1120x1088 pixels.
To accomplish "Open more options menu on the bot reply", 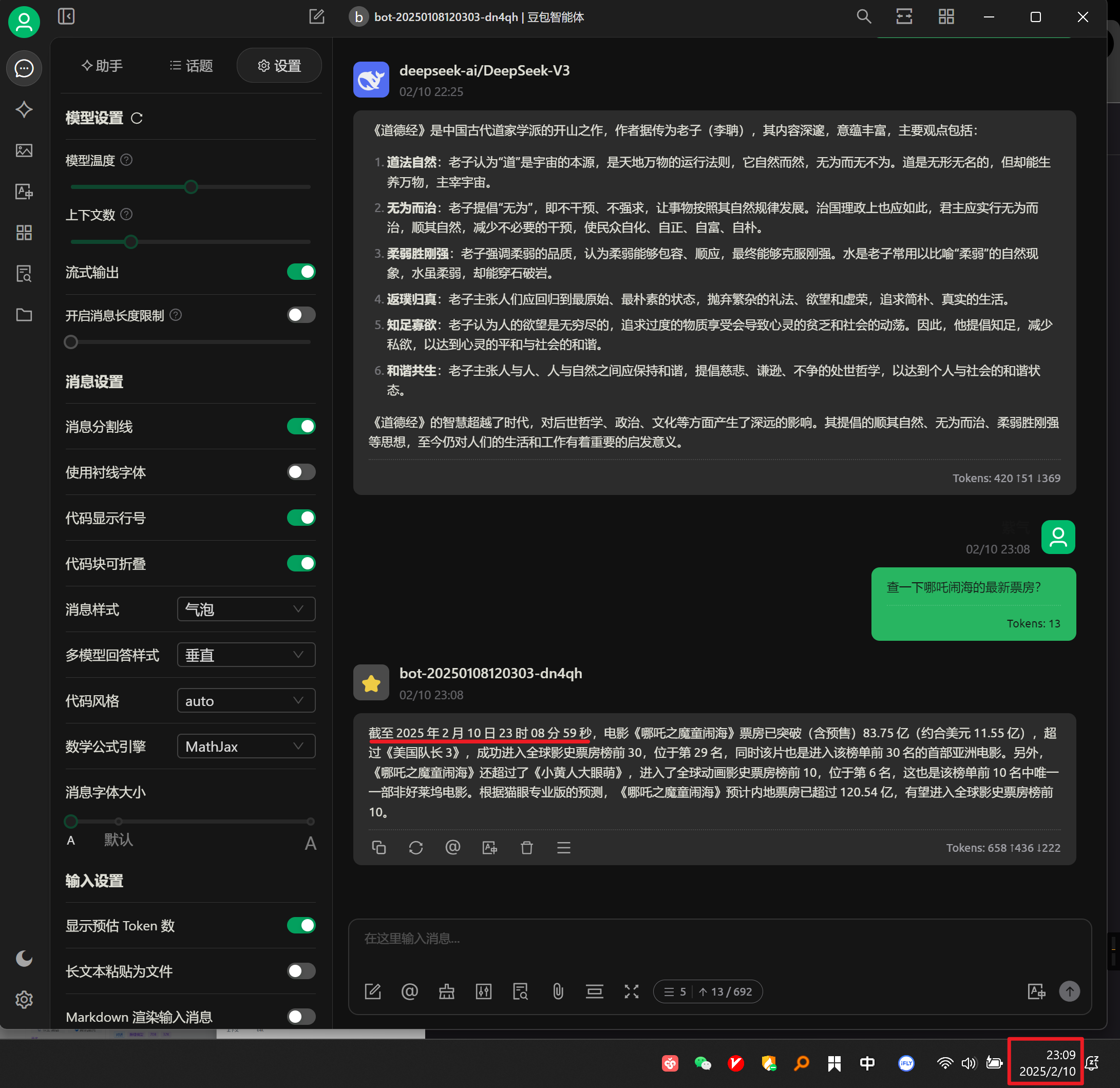I will click(564, 847).
